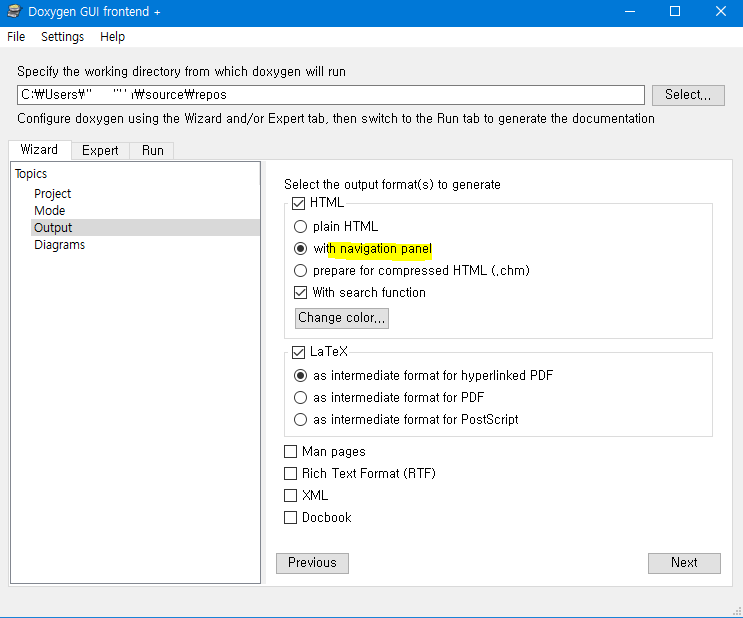Select the Mode topic
Screen dimensions: 743x618
tap(49, 211)
